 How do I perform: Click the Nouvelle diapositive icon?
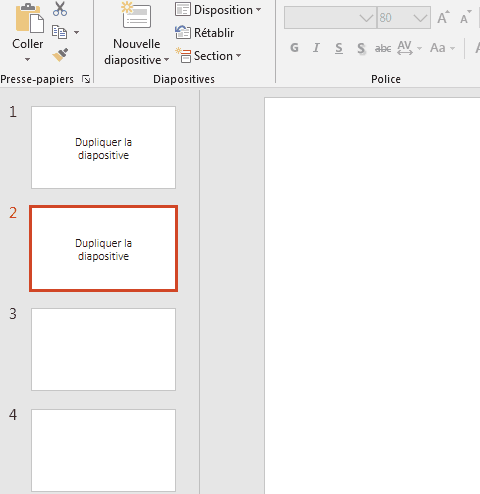click(x=136, y=15)
